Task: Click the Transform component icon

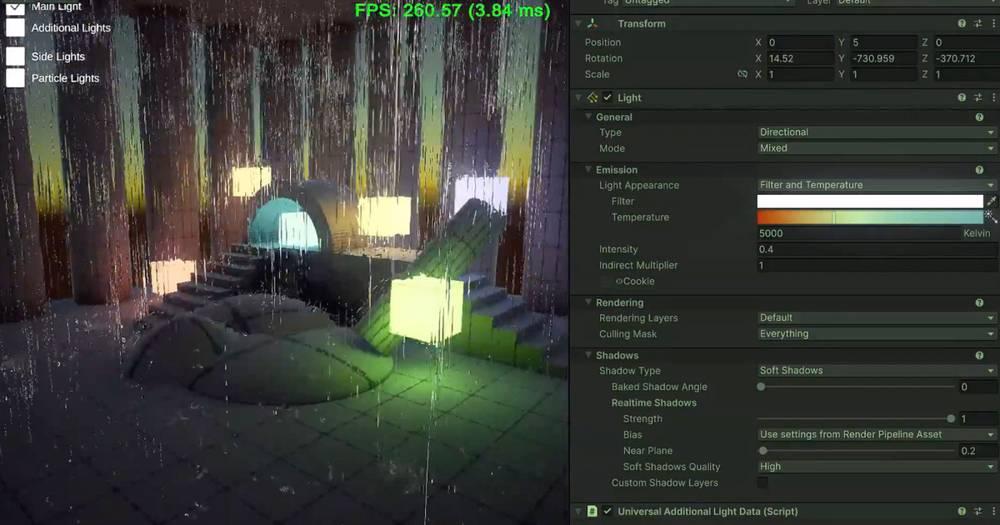Action: 592,24
